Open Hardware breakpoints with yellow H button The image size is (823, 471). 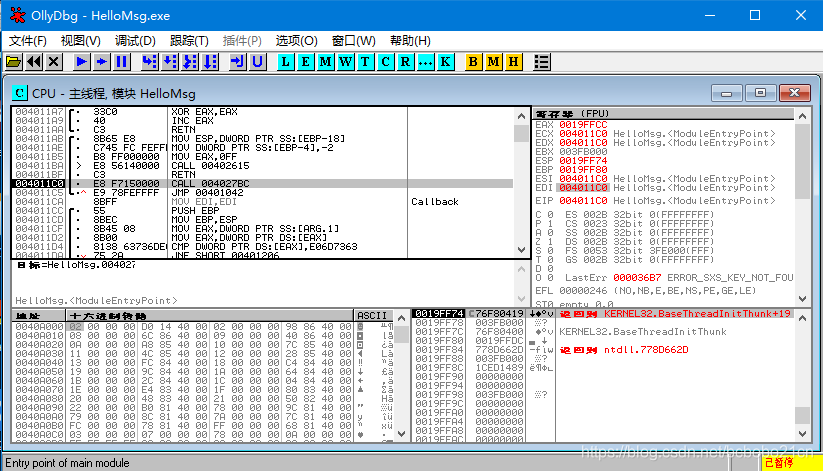513,62
